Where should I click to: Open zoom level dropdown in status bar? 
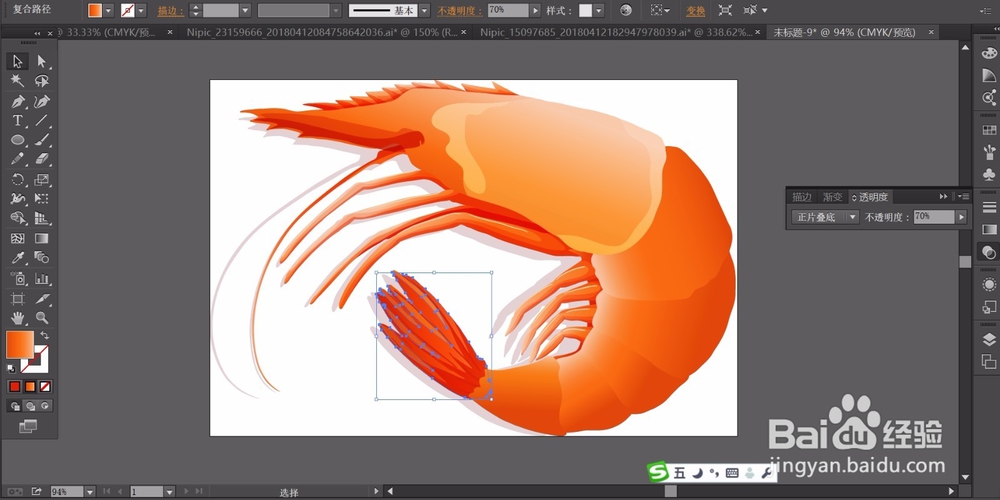click(90, 491)
